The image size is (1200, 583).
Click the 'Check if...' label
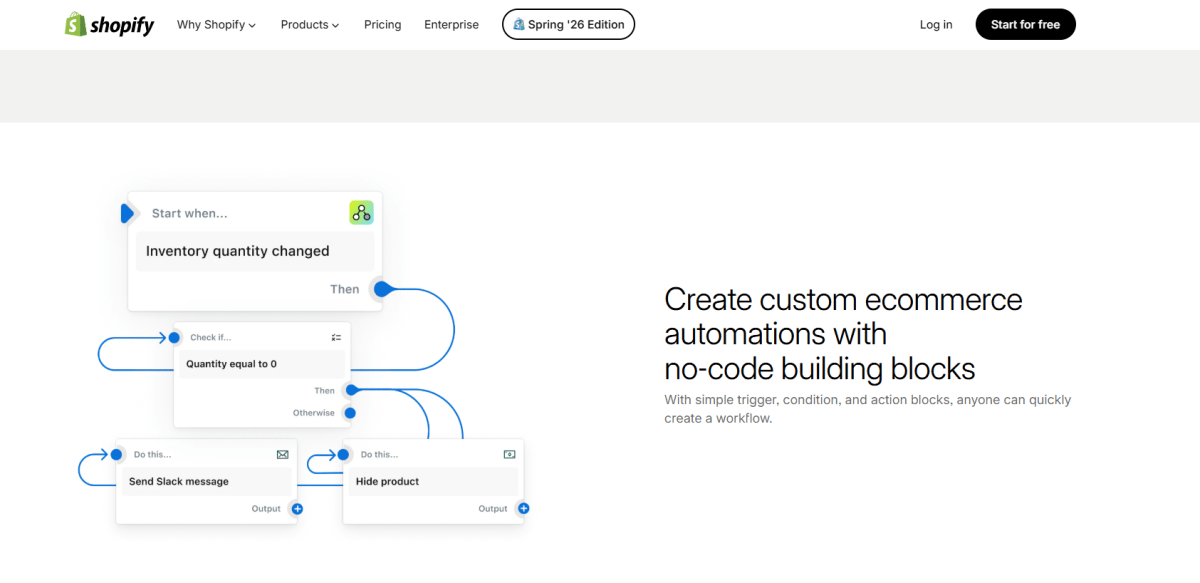click(211, 338)
